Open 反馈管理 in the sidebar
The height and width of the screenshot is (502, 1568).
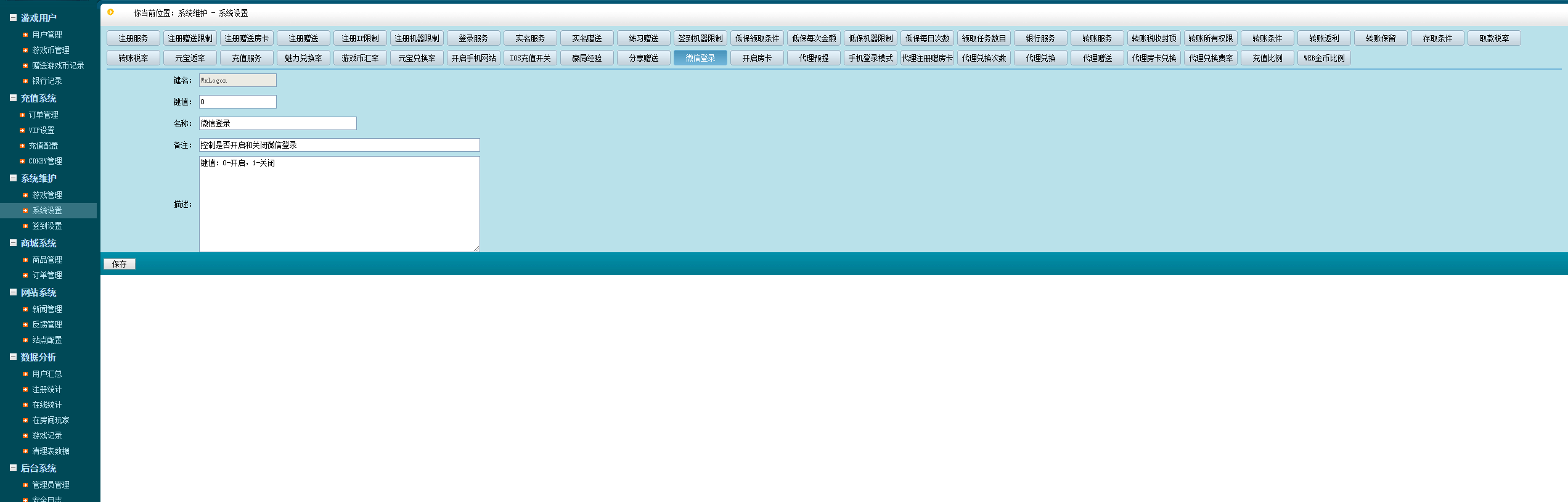tap(47, 325)
